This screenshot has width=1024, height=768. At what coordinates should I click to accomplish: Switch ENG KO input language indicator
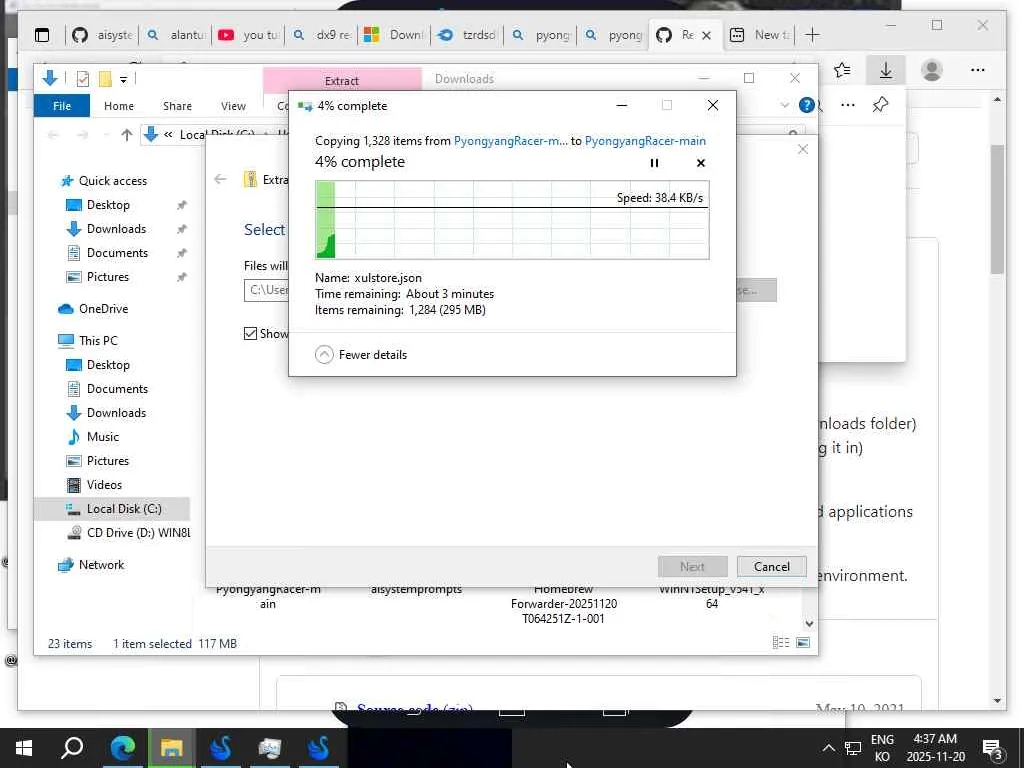882,748
